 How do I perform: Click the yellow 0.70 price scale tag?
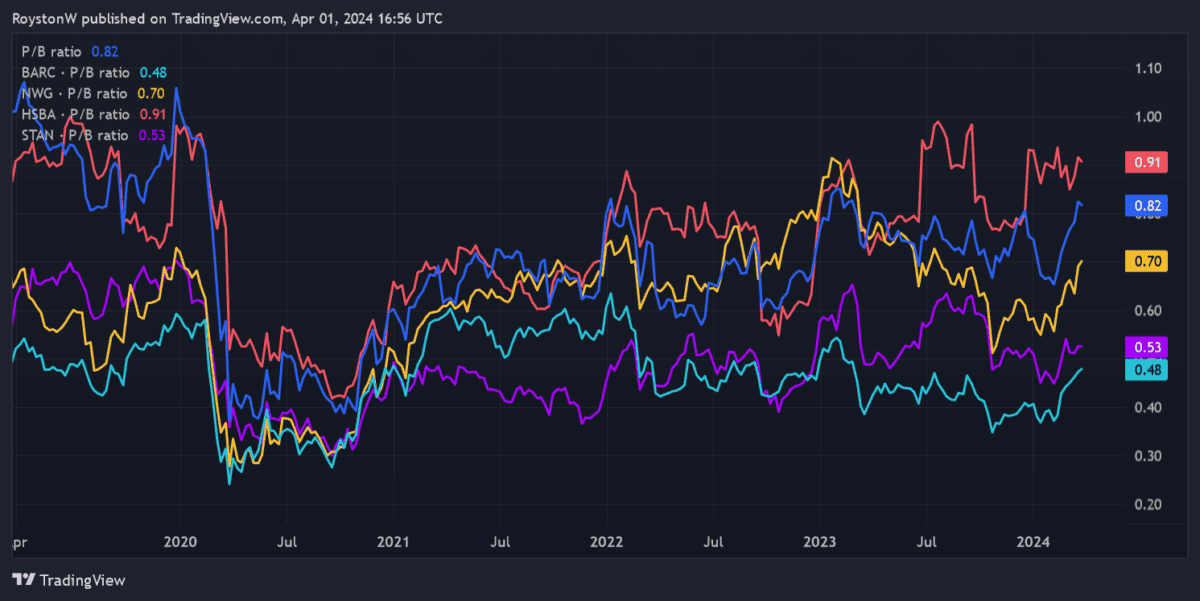(1146, 261)
